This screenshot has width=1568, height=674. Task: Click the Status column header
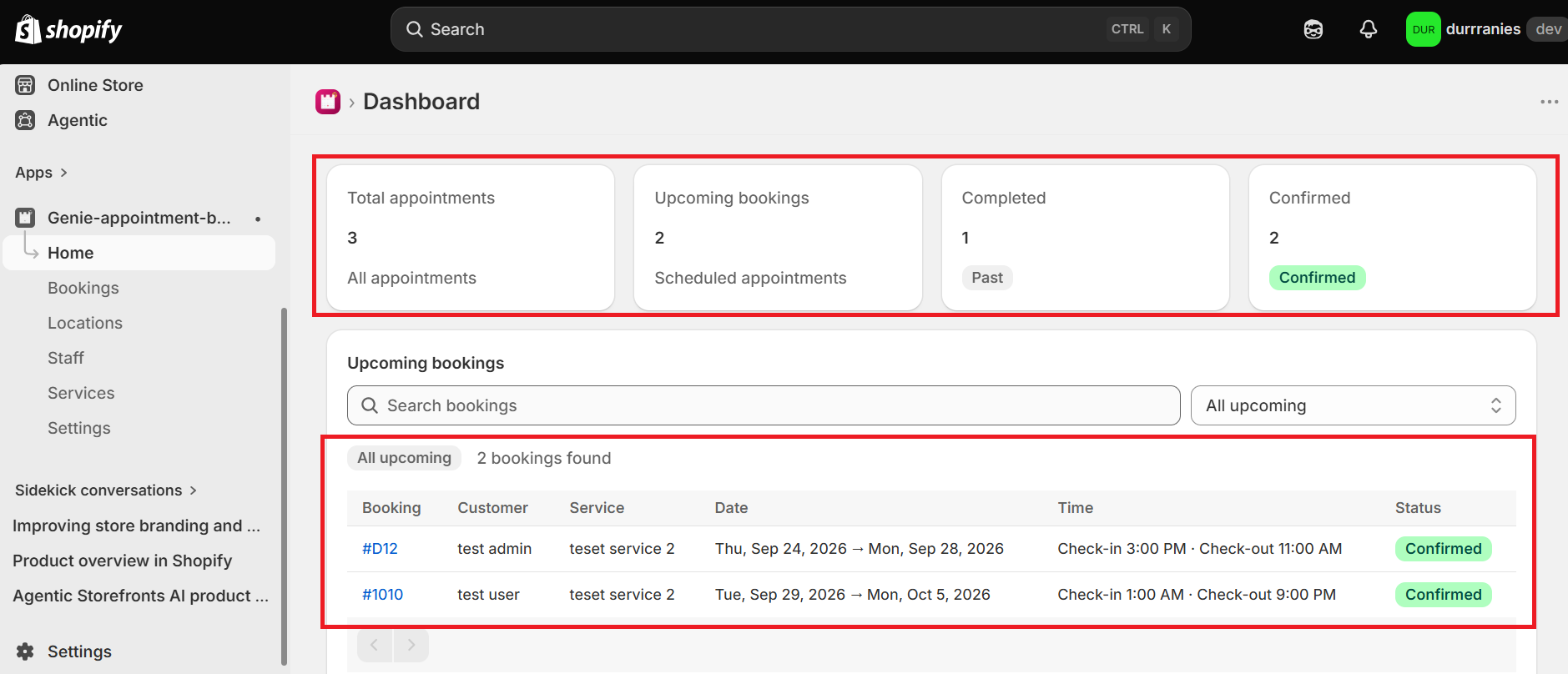[1418, 508]
